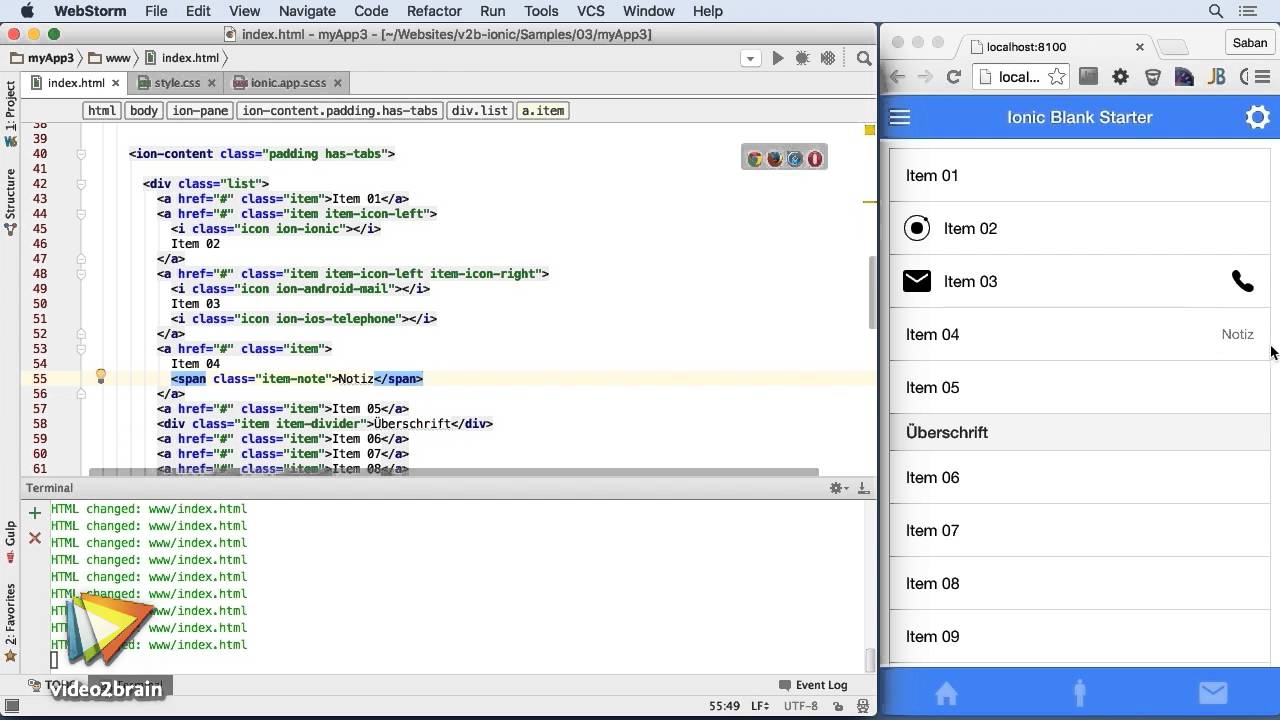Open the VCS menu

pyautogui.click(x=591, y=11)
